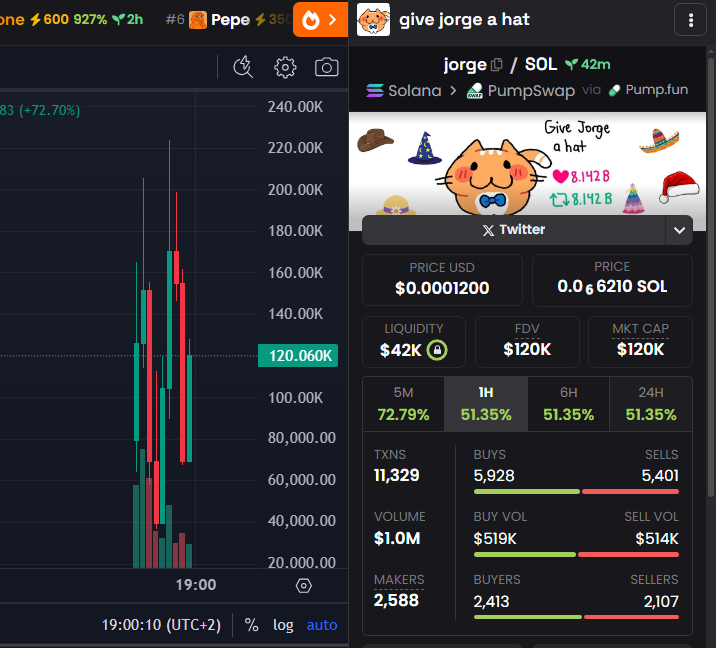
Task: Open chart settings gear
Action: (x=285, y=68)
